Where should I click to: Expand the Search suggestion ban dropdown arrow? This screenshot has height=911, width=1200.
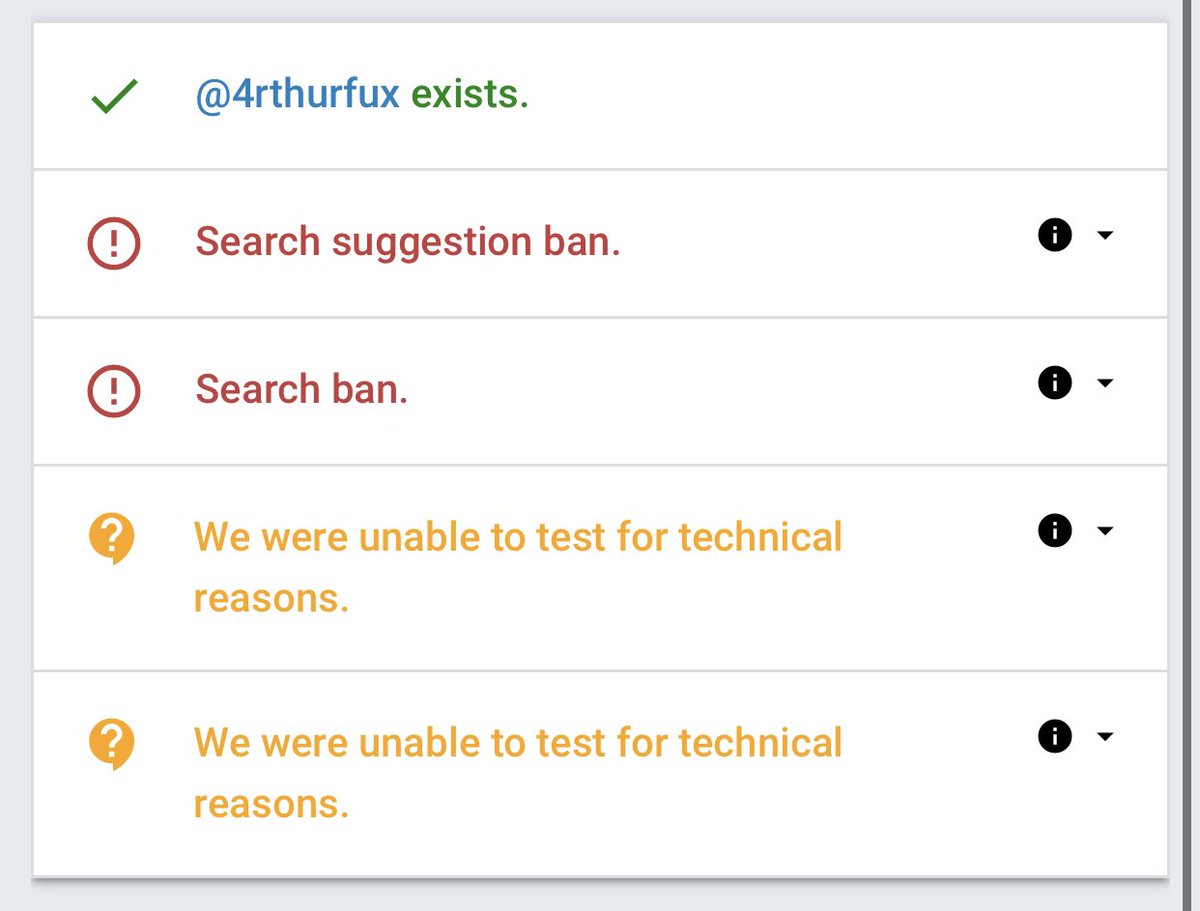tap(1105, 236)
